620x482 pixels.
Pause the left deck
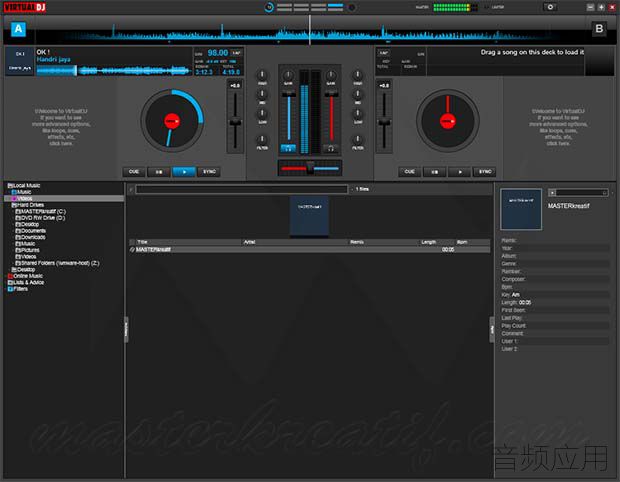click(x=159, y=172)
